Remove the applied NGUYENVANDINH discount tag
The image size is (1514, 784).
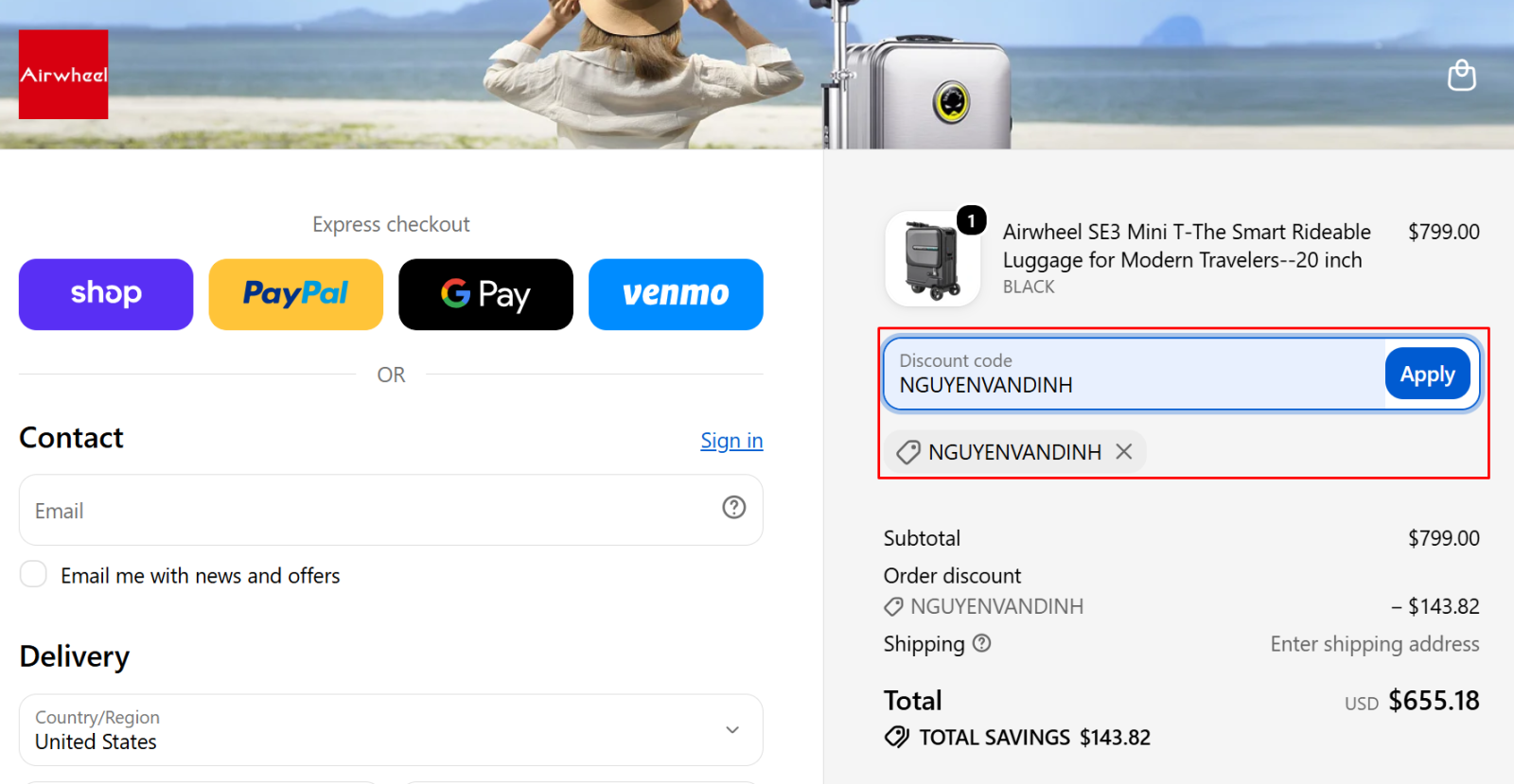tap(1124, 452)
